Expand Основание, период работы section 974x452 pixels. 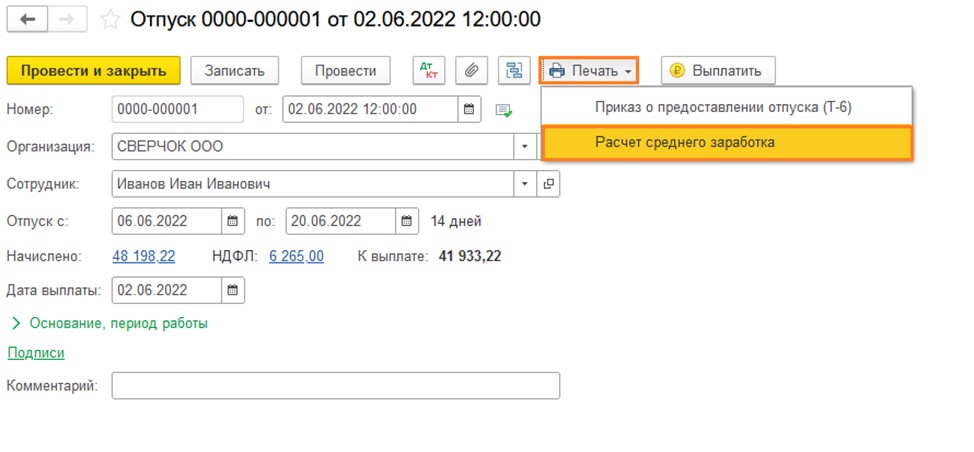[110, 323]
